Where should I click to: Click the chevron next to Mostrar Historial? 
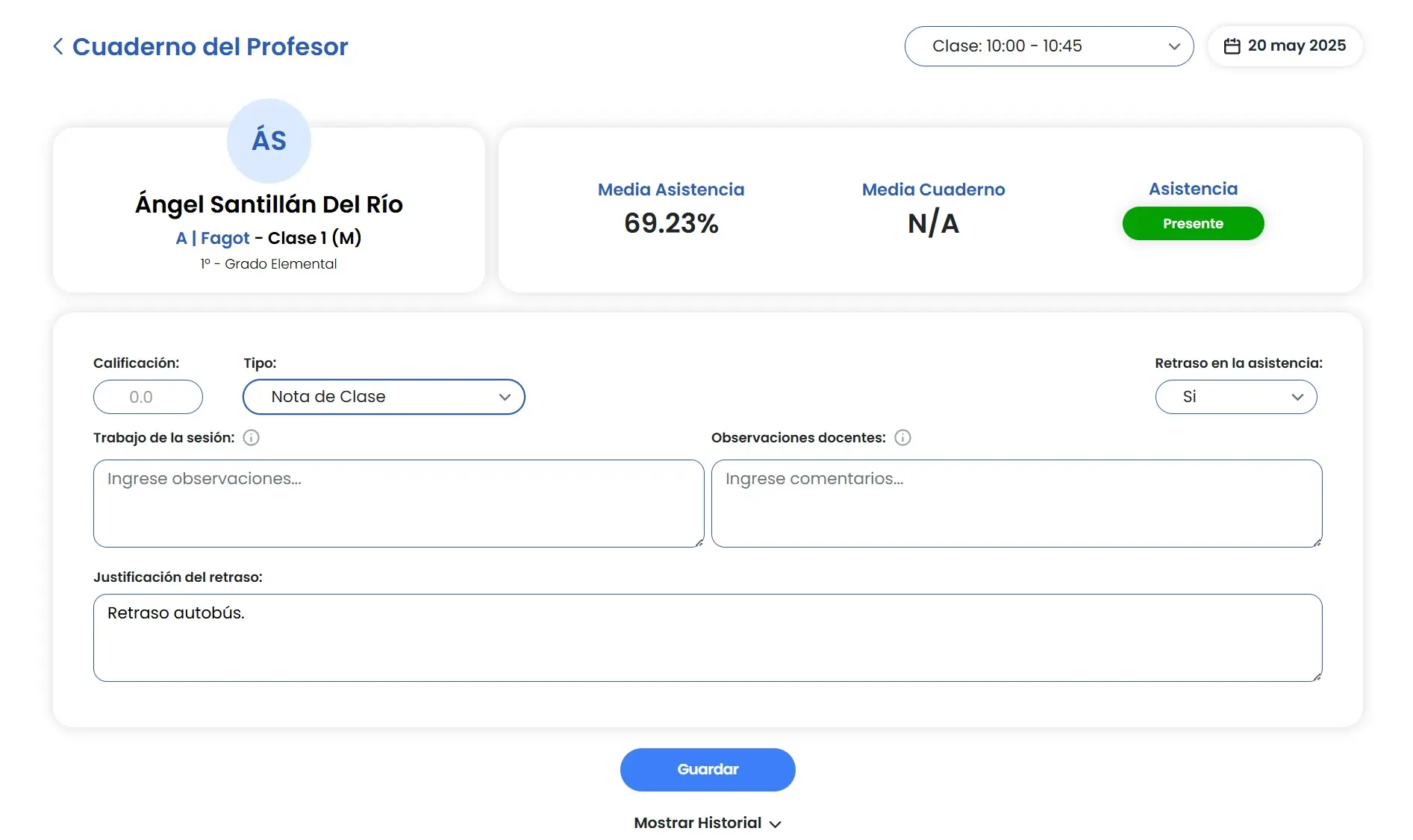point(776,824)
